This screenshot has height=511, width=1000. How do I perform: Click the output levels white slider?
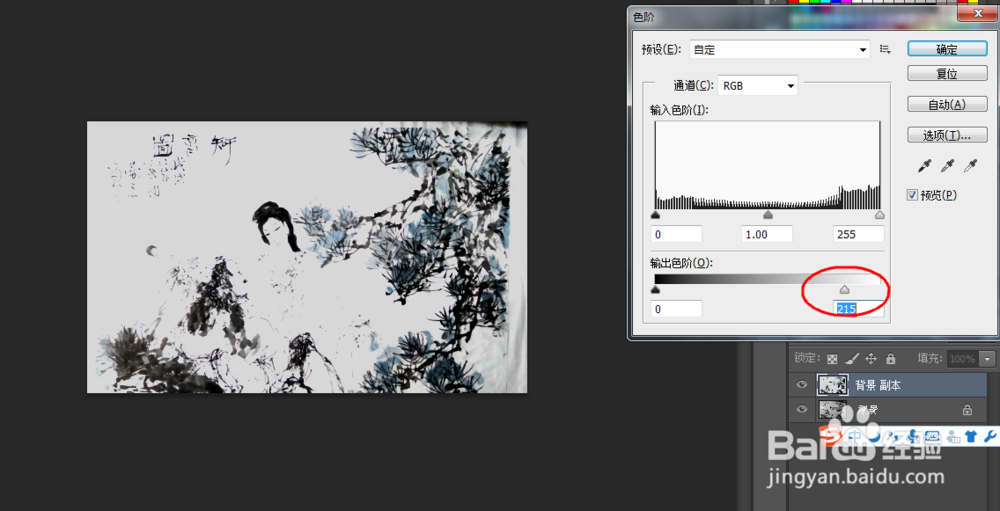844,290
